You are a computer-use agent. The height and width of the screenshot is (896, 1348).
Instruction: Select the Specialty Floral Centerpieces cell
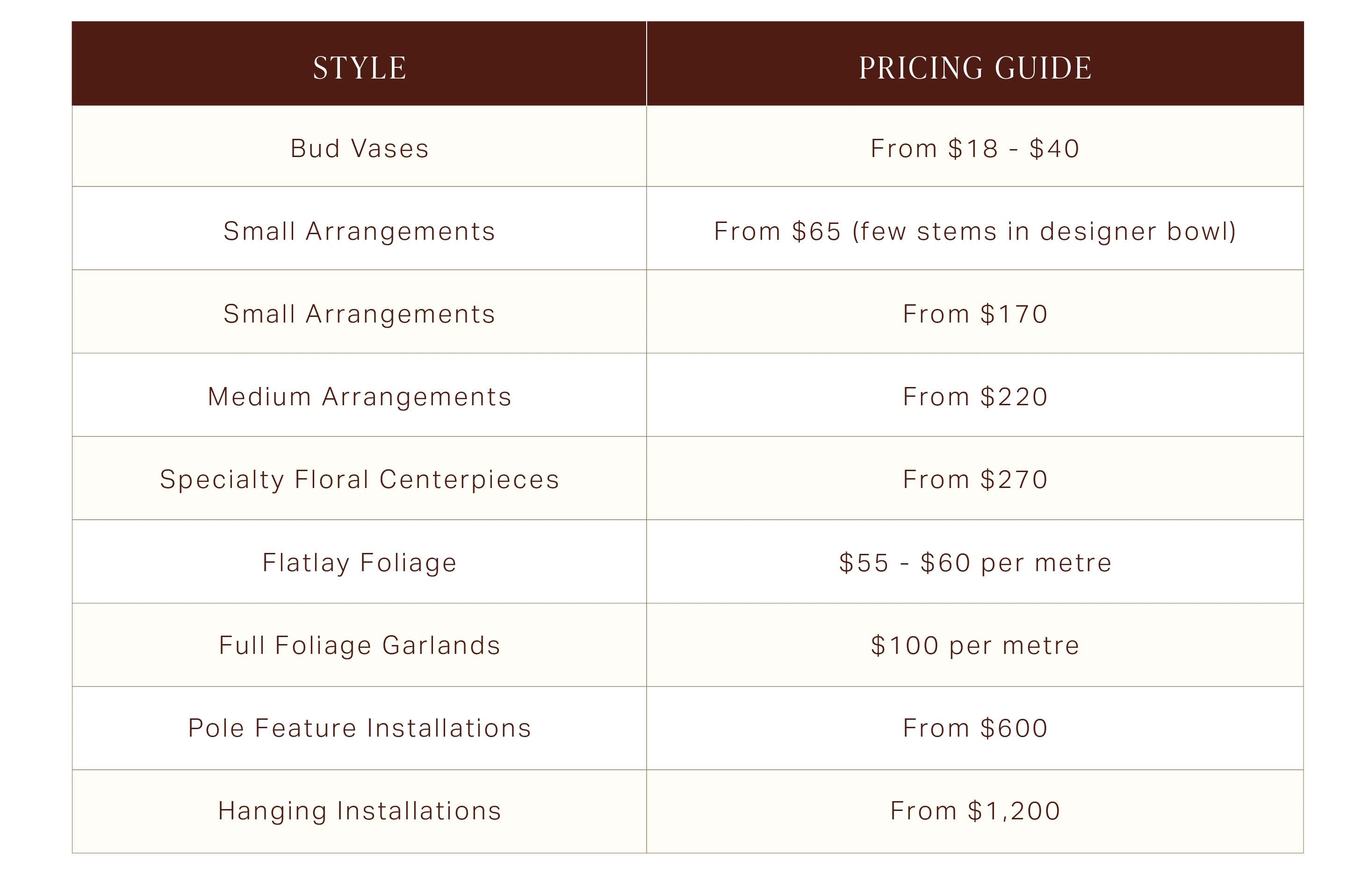tap(359, 480)
